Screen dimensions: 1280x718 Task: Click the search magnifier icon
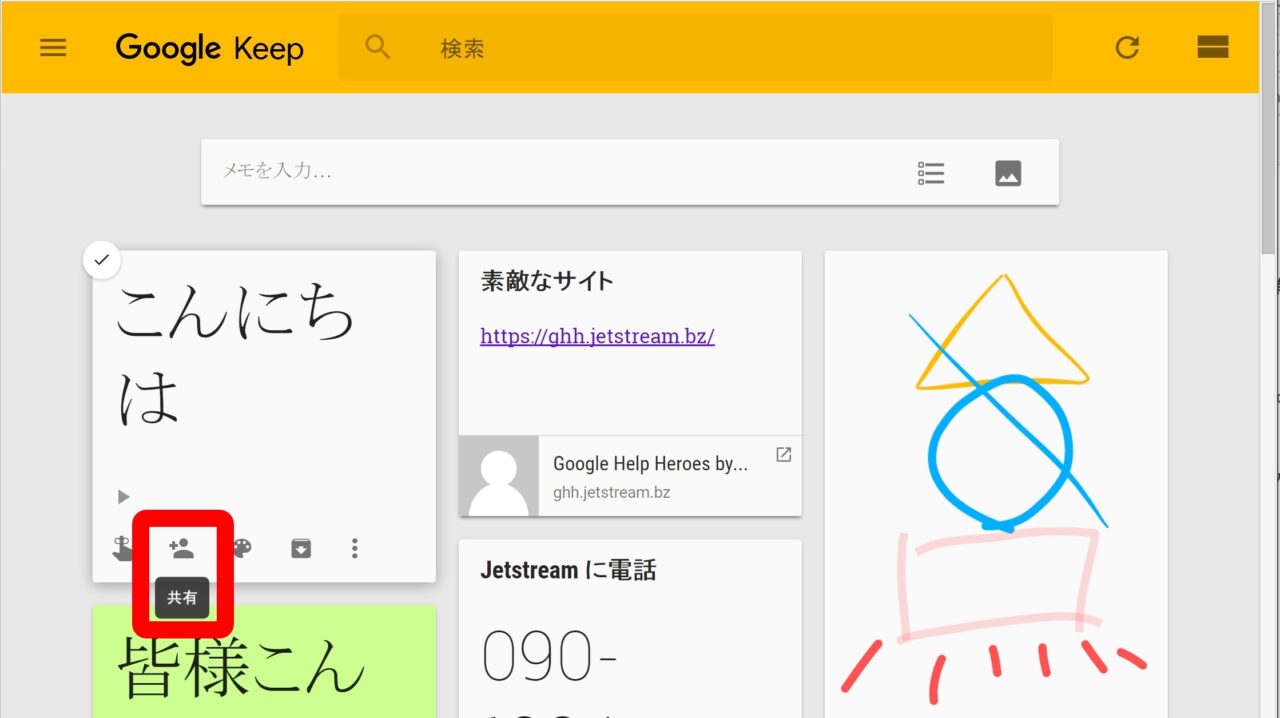[377, 48]
